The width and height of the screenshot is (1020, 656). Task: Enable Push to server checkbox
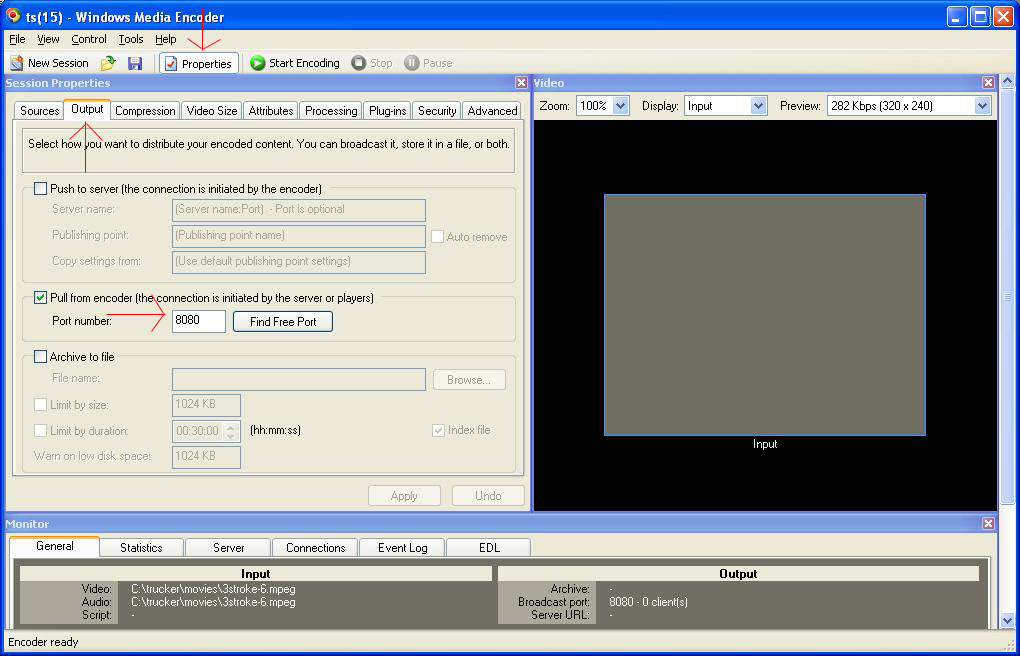coord(40,189)
